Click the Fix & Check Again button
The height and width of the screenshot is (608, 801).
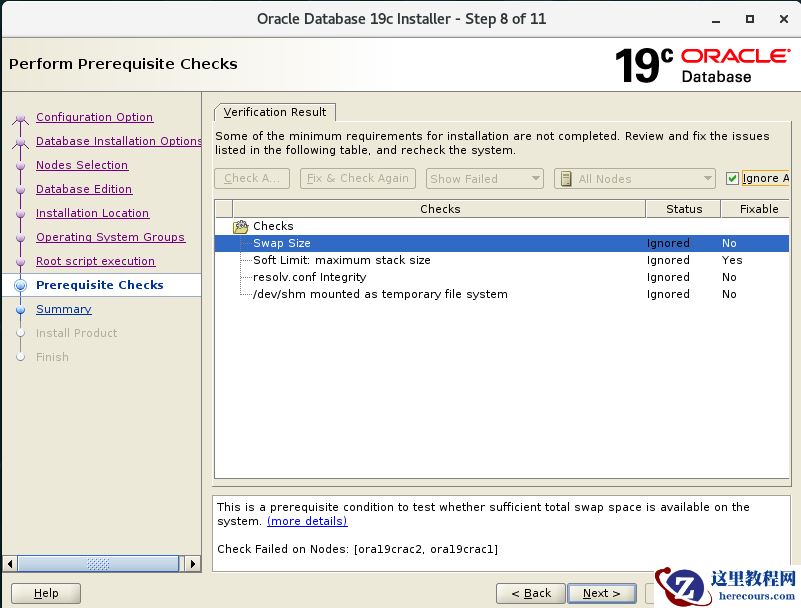(x=358, y=178)
